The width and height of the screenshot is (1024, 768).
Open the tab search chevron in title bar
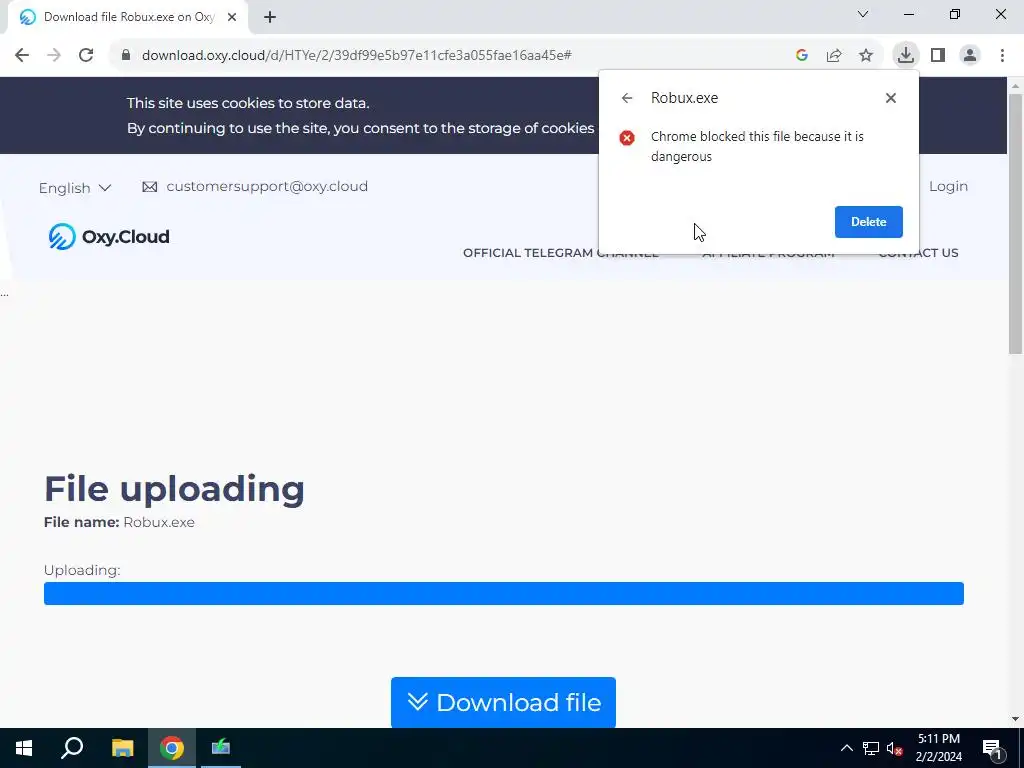click(x=863, y=14)
